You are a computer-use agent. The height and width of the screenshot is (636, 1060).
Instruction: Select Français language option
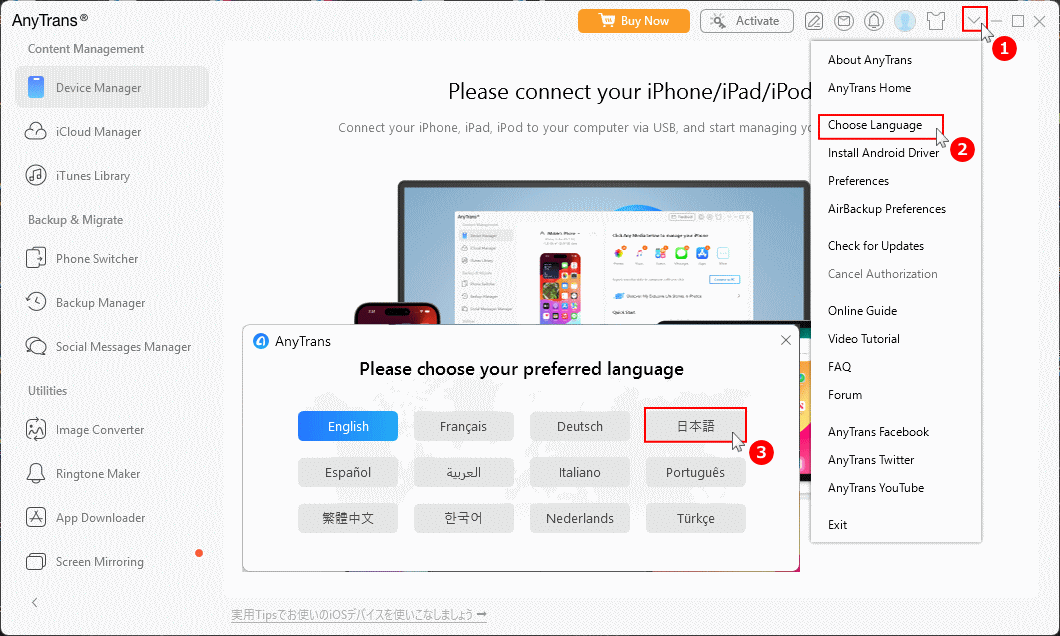tap(464, 426)
